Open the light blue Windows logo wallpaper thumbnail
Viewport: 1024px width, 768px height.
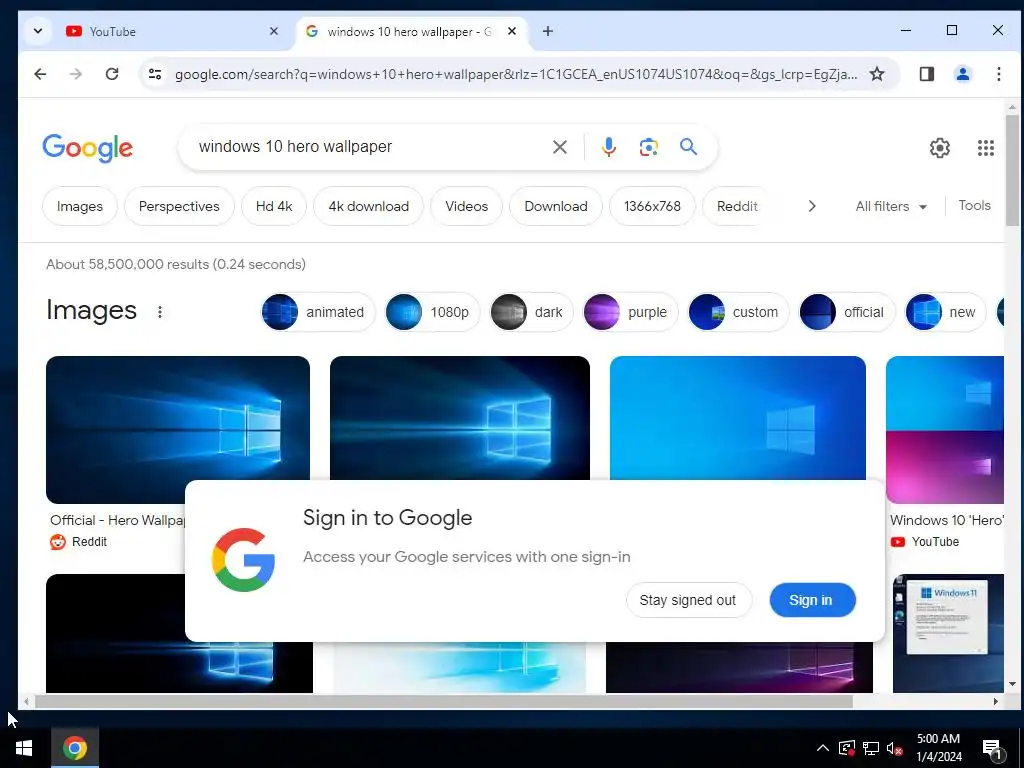coord(738,418)
